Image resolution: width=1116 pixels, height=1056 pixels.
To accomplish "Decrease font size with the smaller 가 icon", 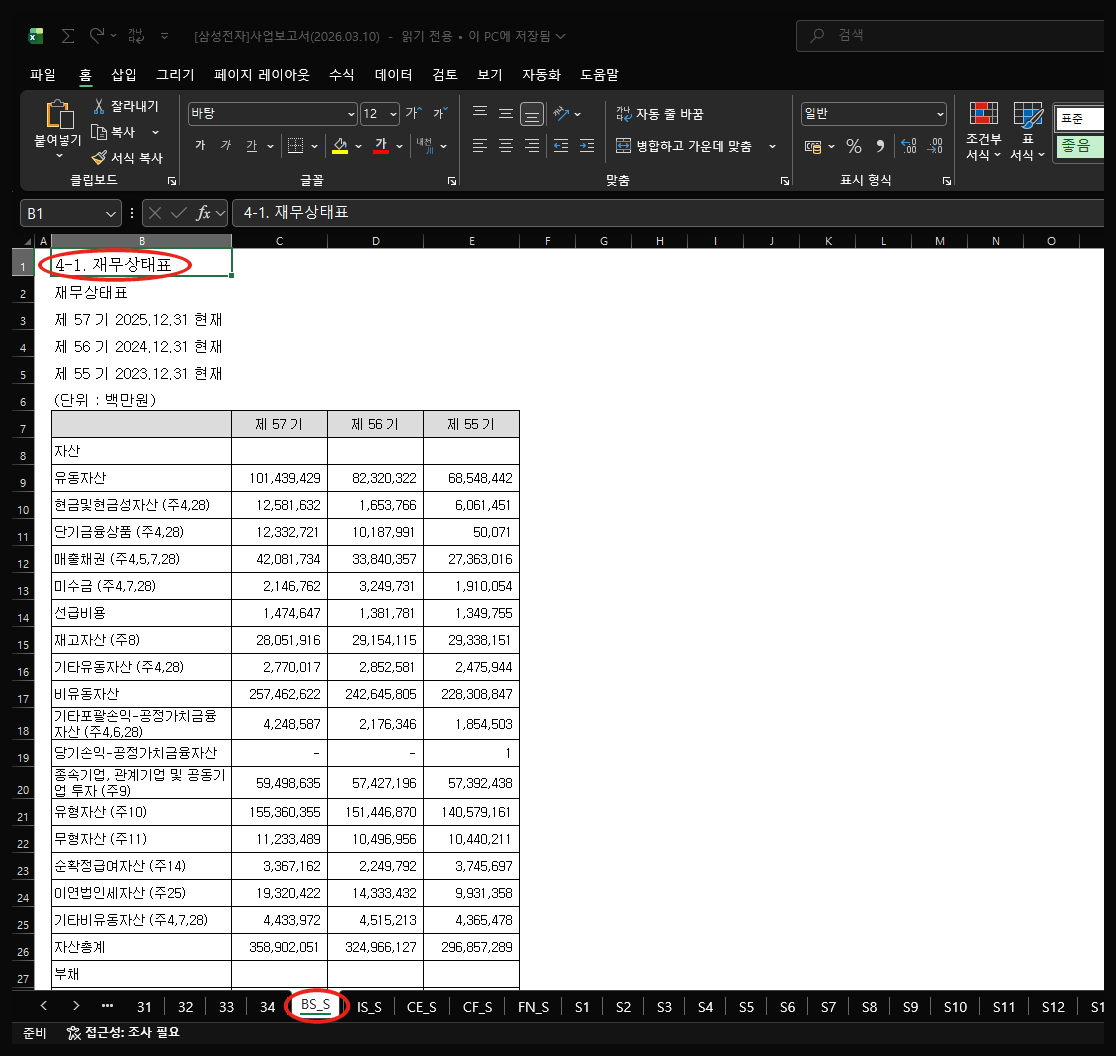I will pos(439,113).
